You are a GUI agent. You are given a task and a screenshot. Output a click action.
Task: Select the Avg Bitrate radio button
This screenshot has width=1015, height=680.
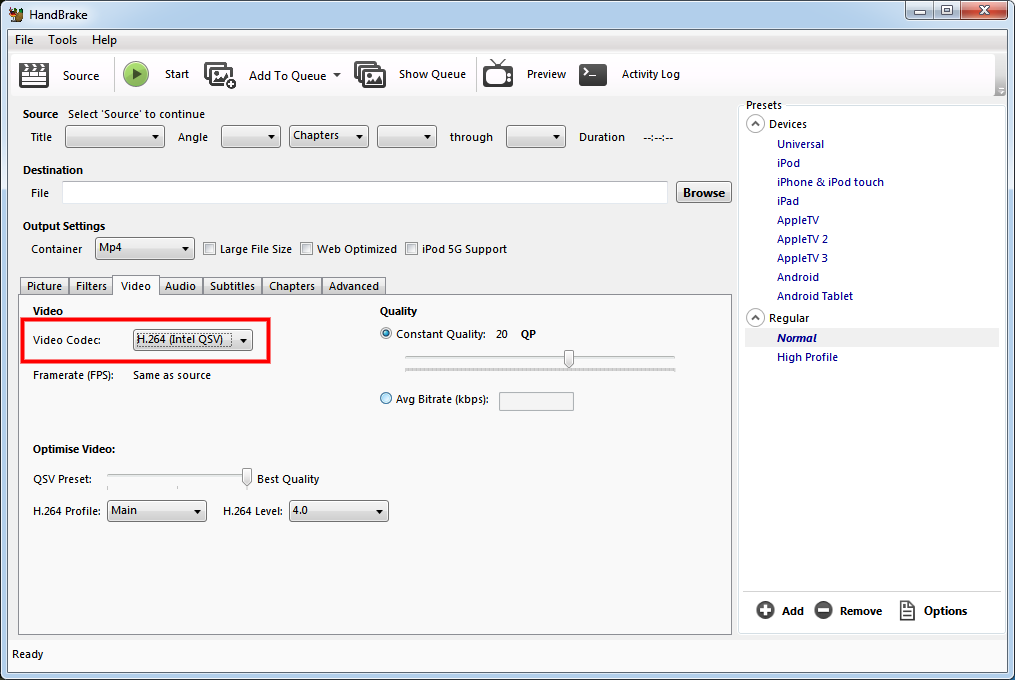click(x=386, y=398)
